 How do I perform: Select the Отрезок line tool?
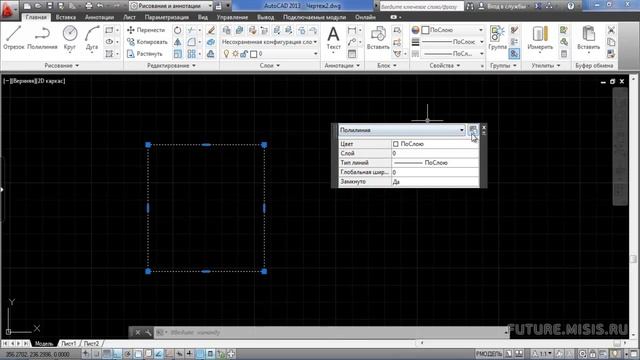point(13,38)
